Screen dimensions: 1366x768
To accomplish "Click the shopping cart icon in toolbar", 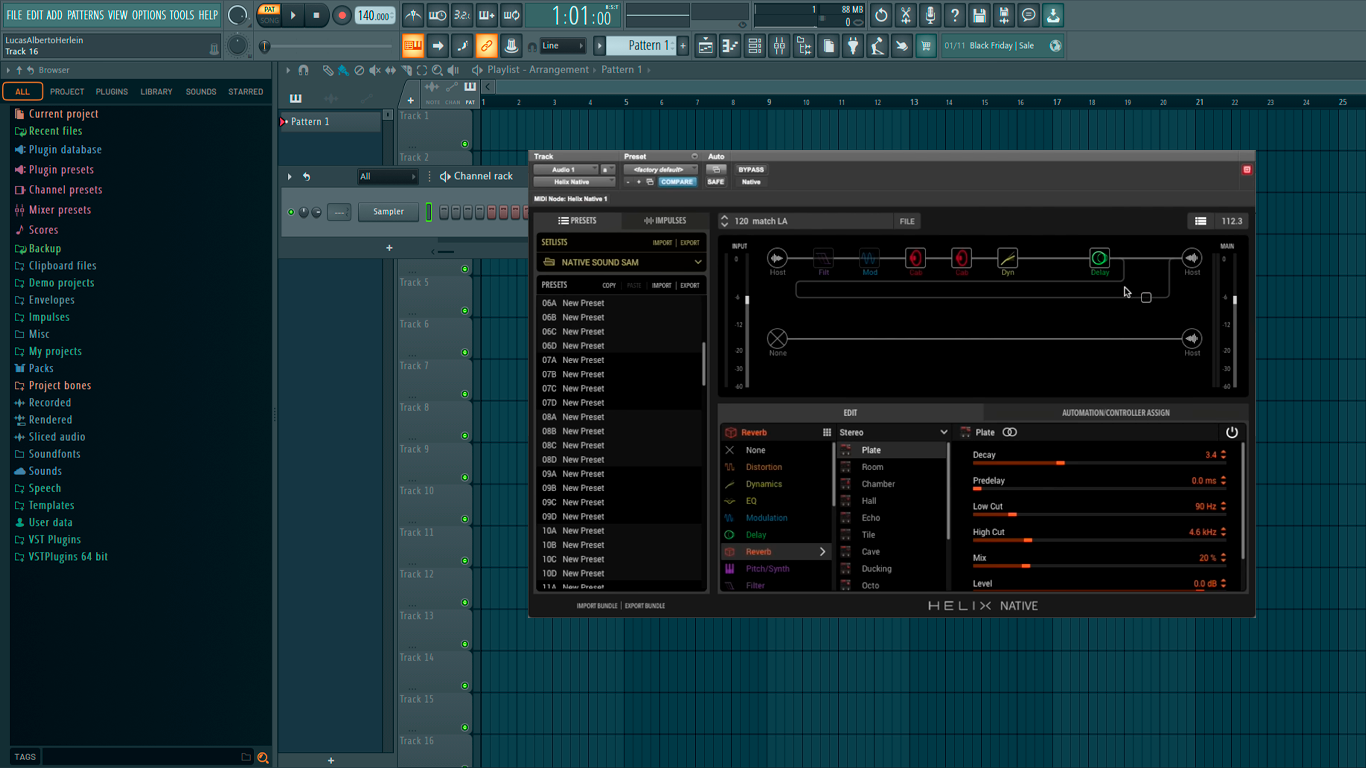I will coord(926,46).
